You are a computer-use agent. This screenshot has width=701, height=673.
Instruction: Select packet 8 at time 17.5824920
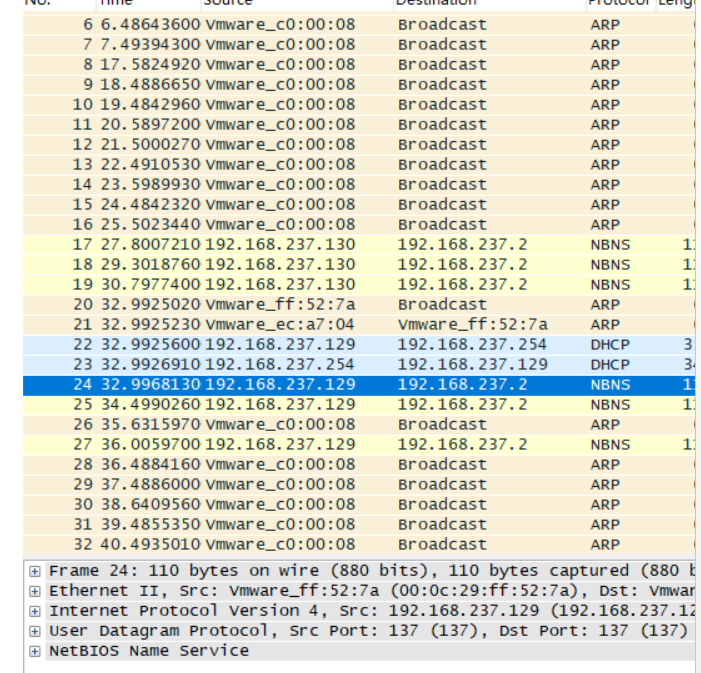coord(359,64)
